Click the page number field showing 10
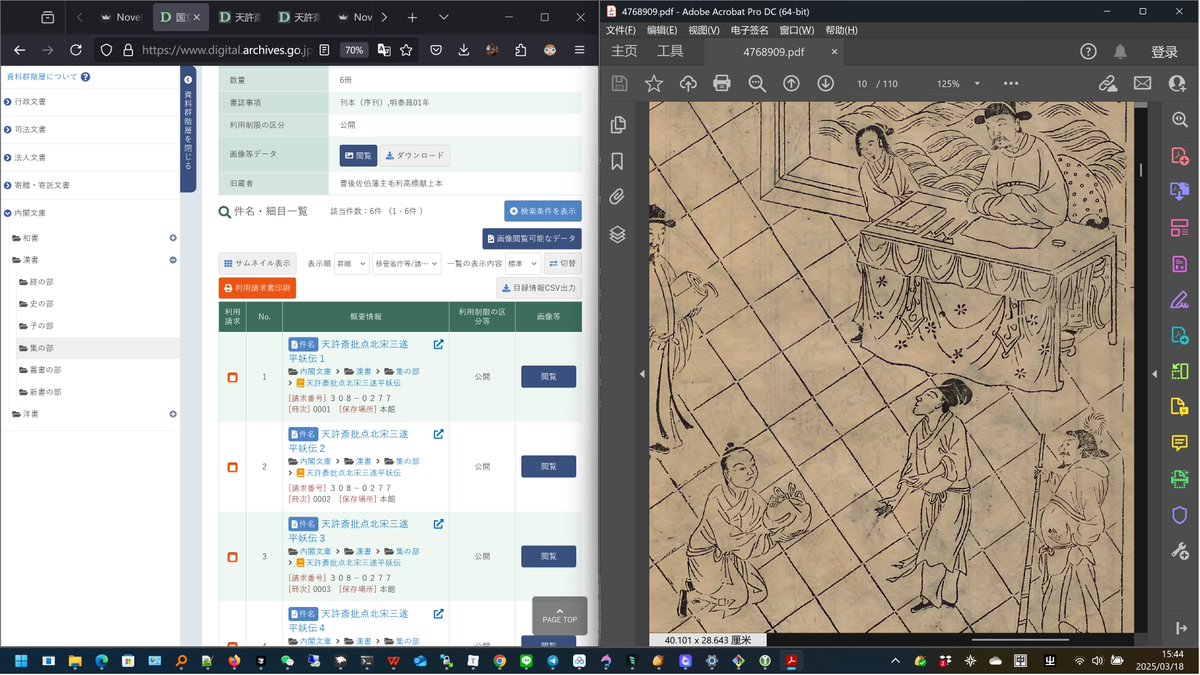 [x=862, y=84]
